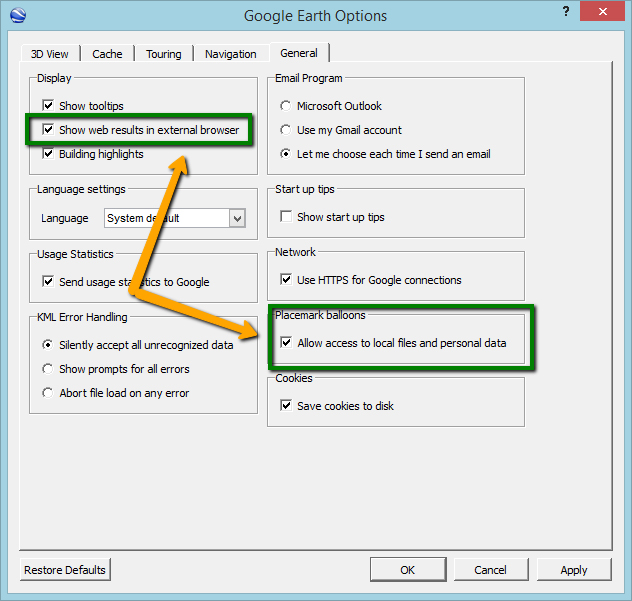Toggle Send usage statistics to Google
This screenshot has width=632, height=601.
(x=48, y=282)
